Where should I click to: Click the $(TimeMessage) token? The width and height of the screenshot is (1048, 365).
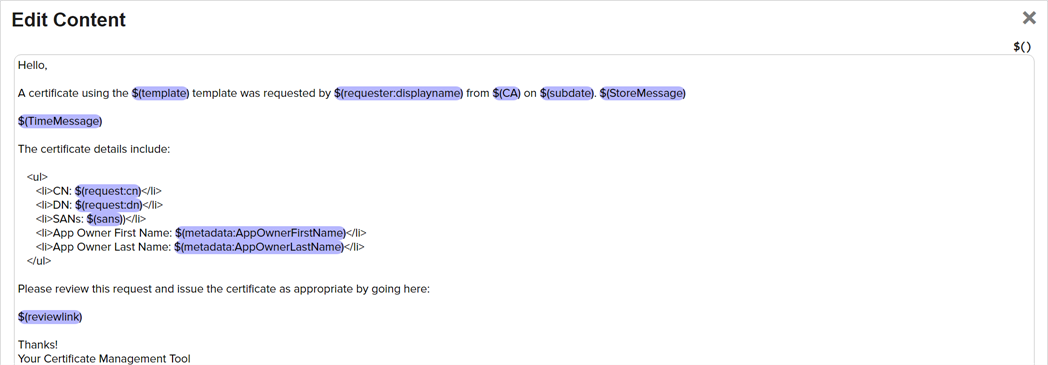point(60,121)
